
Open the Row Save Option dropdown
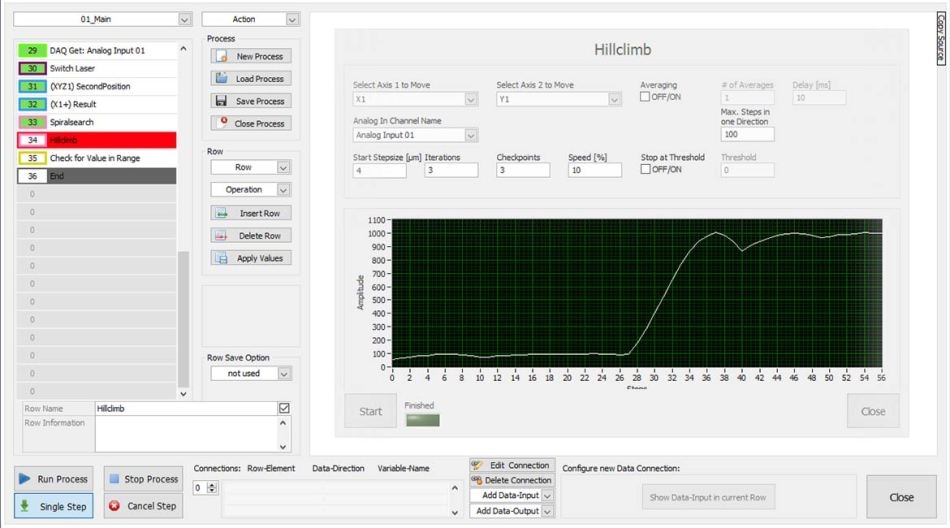[x=284, y=373]
